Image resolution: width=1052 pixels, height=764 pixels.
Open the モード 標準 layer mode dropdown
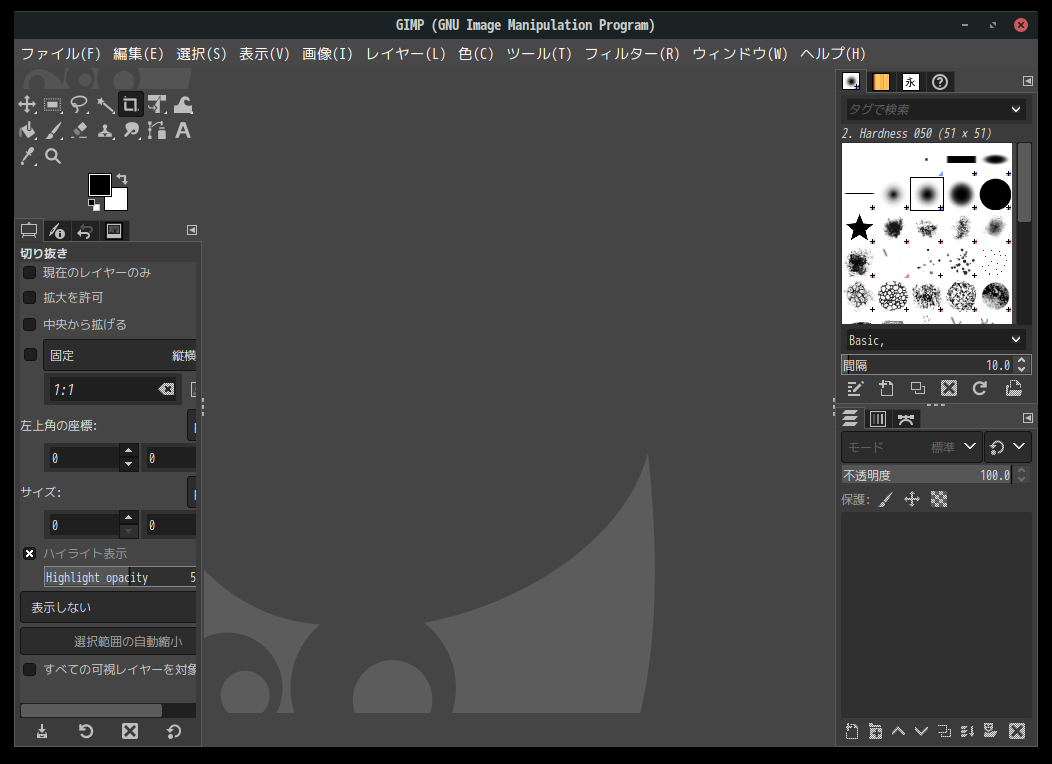pyautogui.click(x=912, y=447)
